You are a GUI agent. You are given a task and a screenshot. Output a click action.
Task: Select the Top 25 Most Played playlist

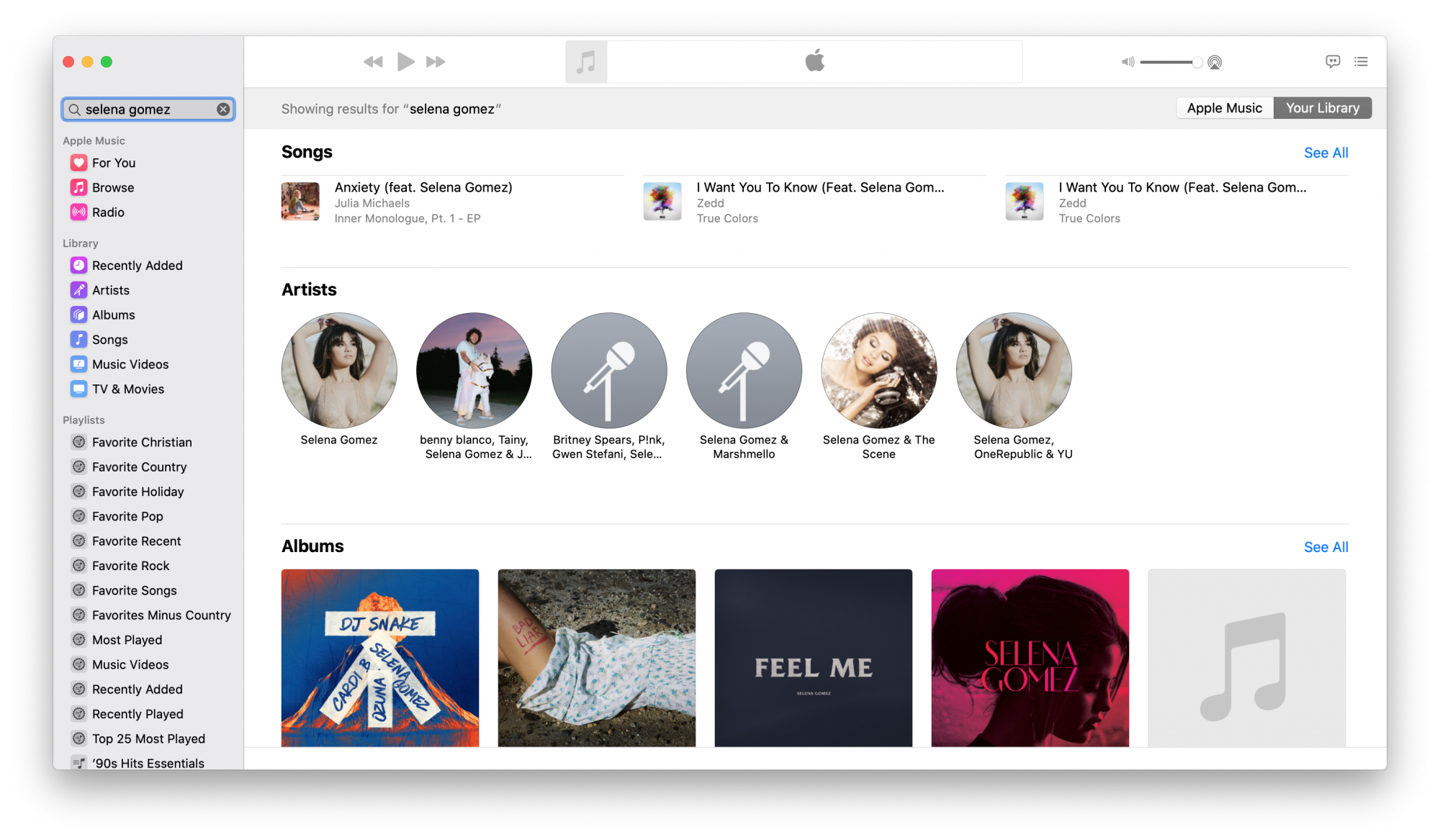pos(148,739)
